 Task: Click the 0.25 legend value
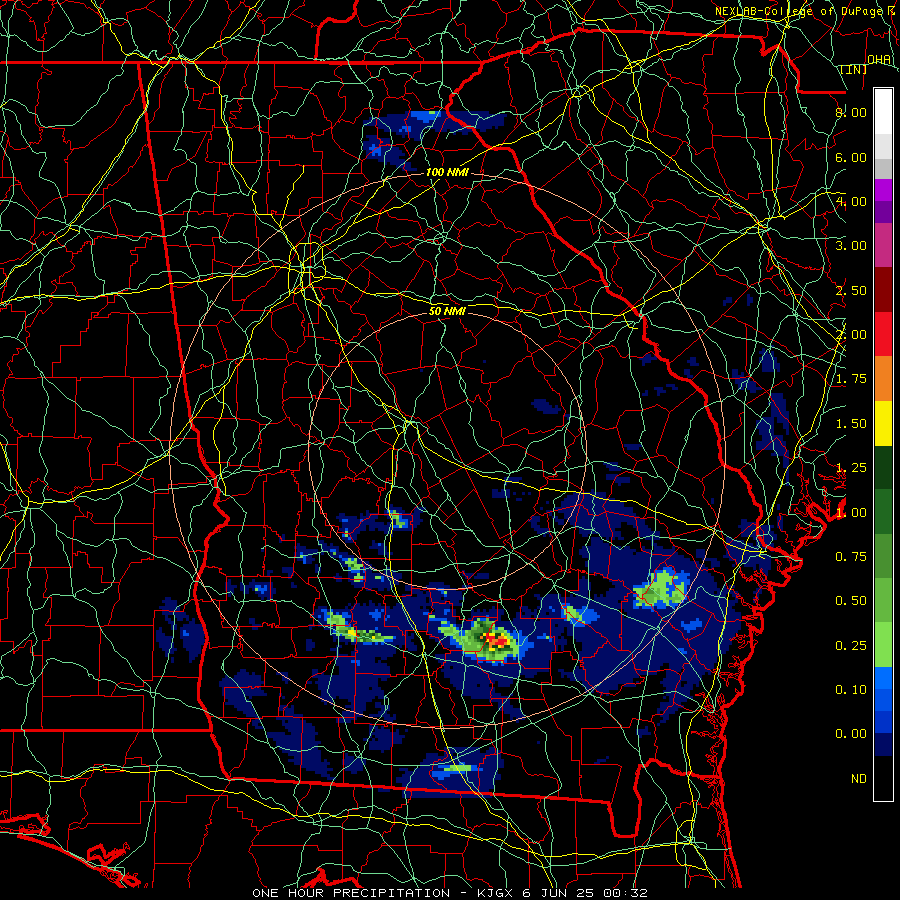pyautogui.click(x=851, y=646)
